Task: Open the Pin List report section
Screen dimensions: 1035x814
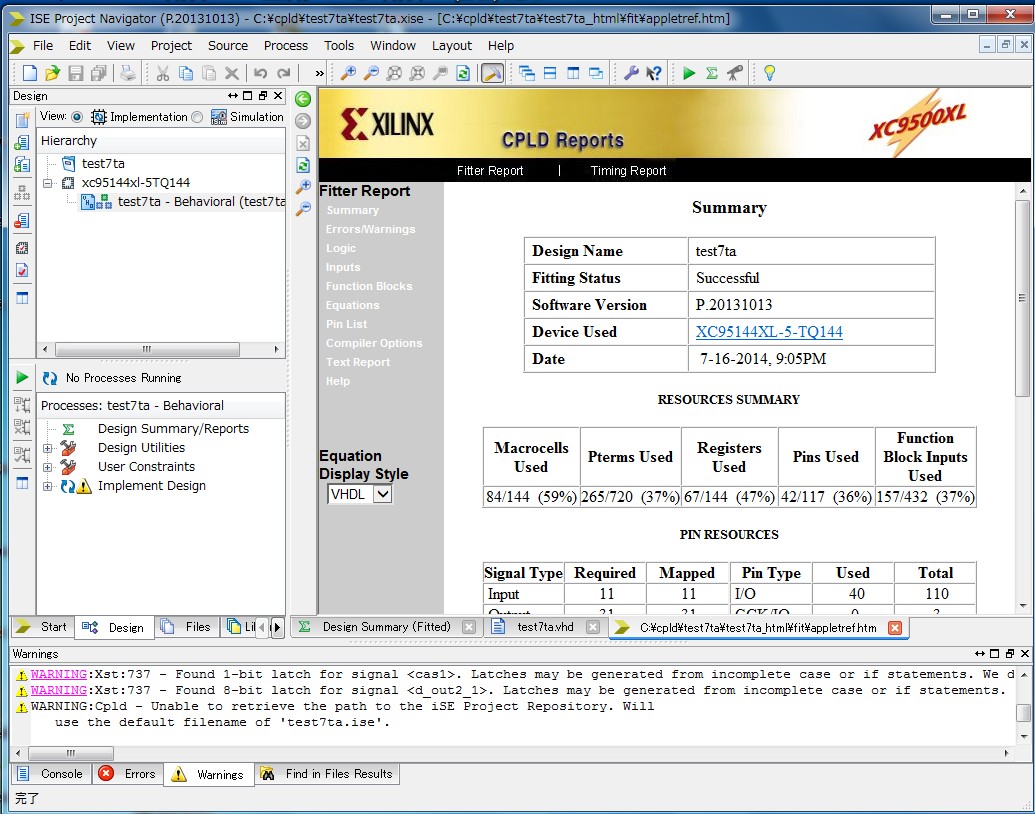Action: (x=346, y=324)
